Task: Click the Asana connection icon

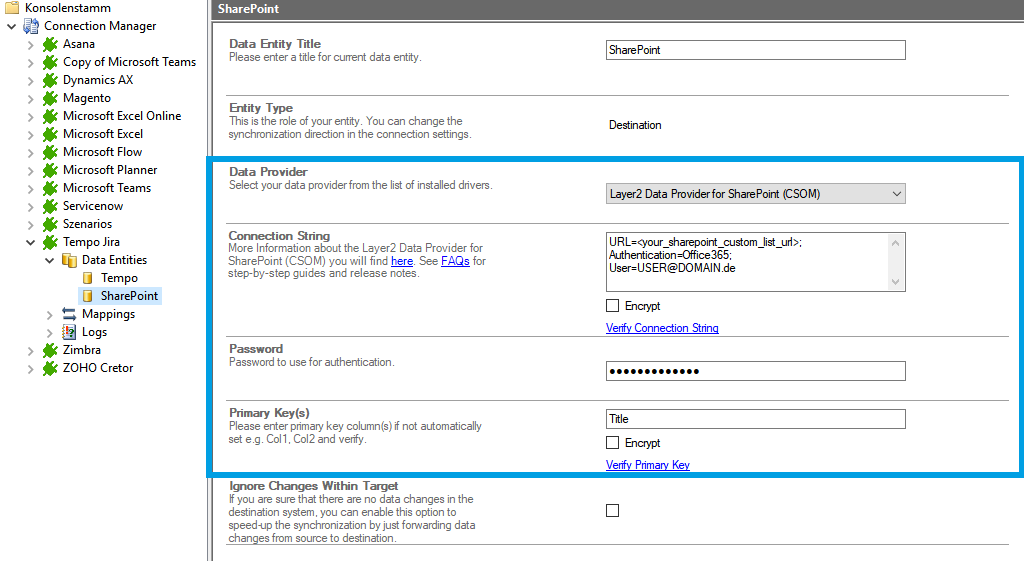Action: [50, 44]
